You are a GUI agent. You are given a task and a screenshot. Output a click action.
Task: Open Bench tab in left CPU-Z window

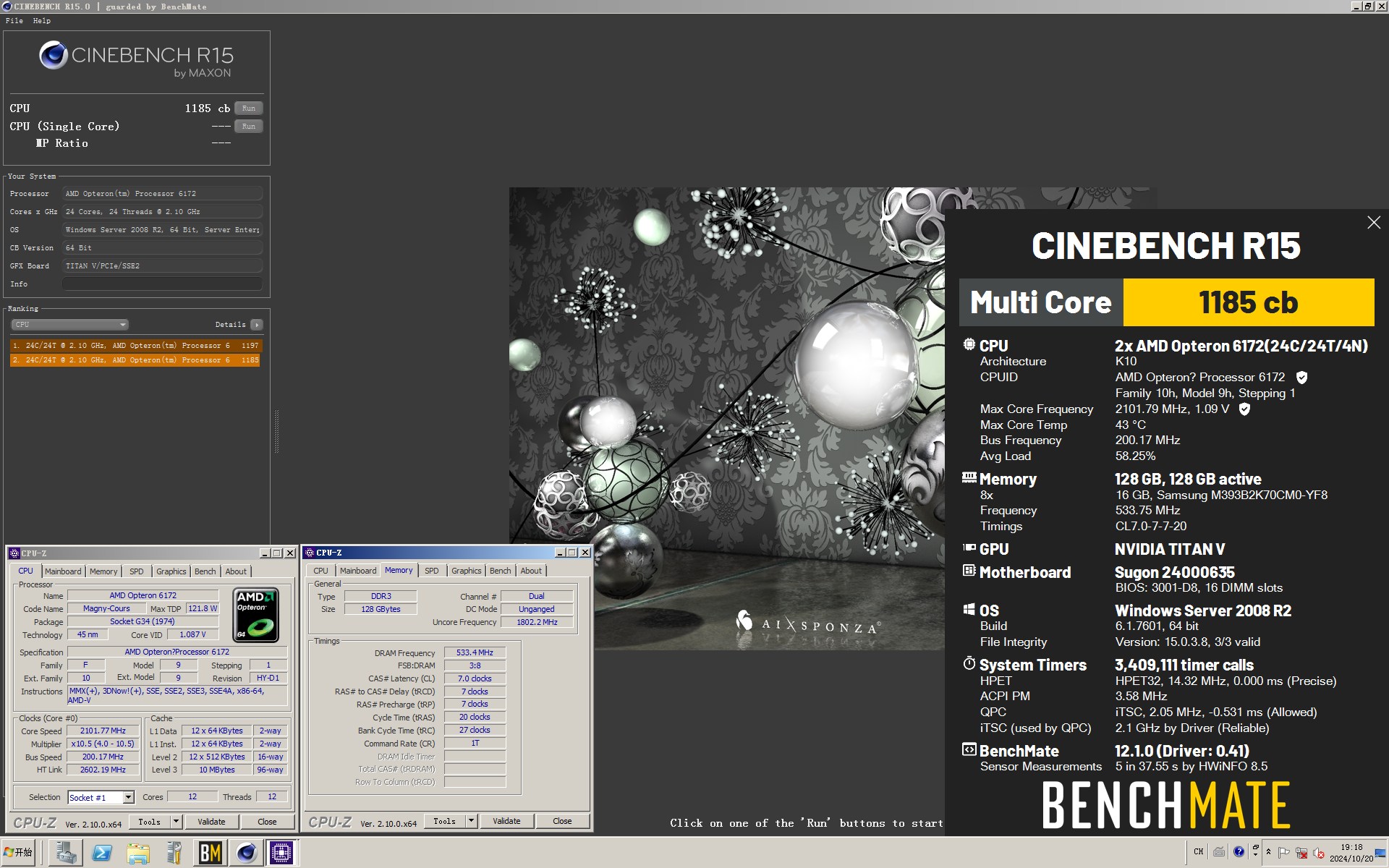click(x=205, y=571)
